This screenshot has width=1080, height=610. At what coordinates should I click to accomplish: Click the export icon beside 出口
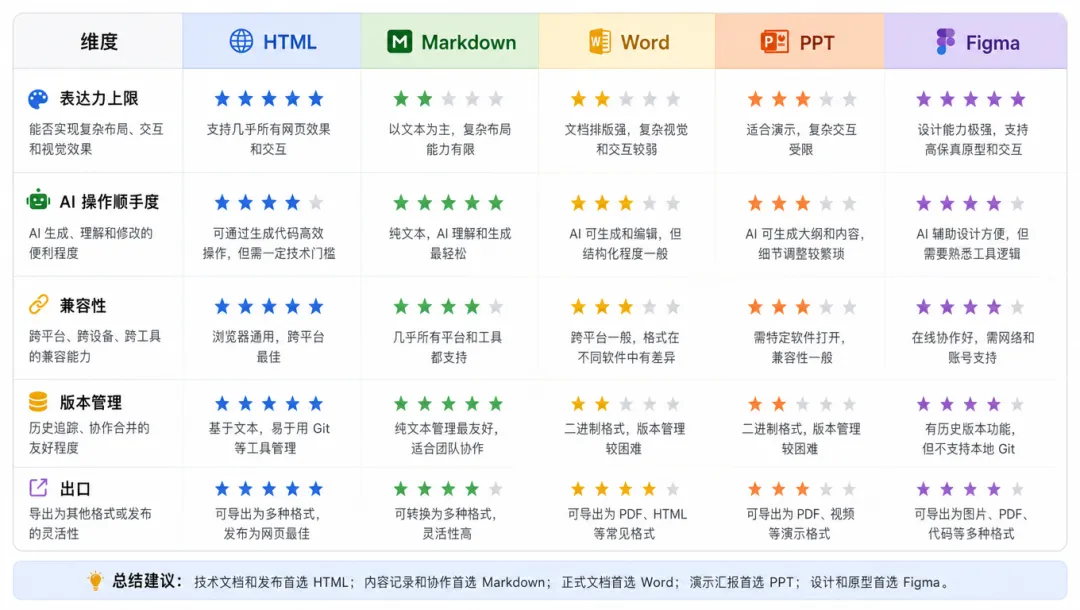pos(39,487)
